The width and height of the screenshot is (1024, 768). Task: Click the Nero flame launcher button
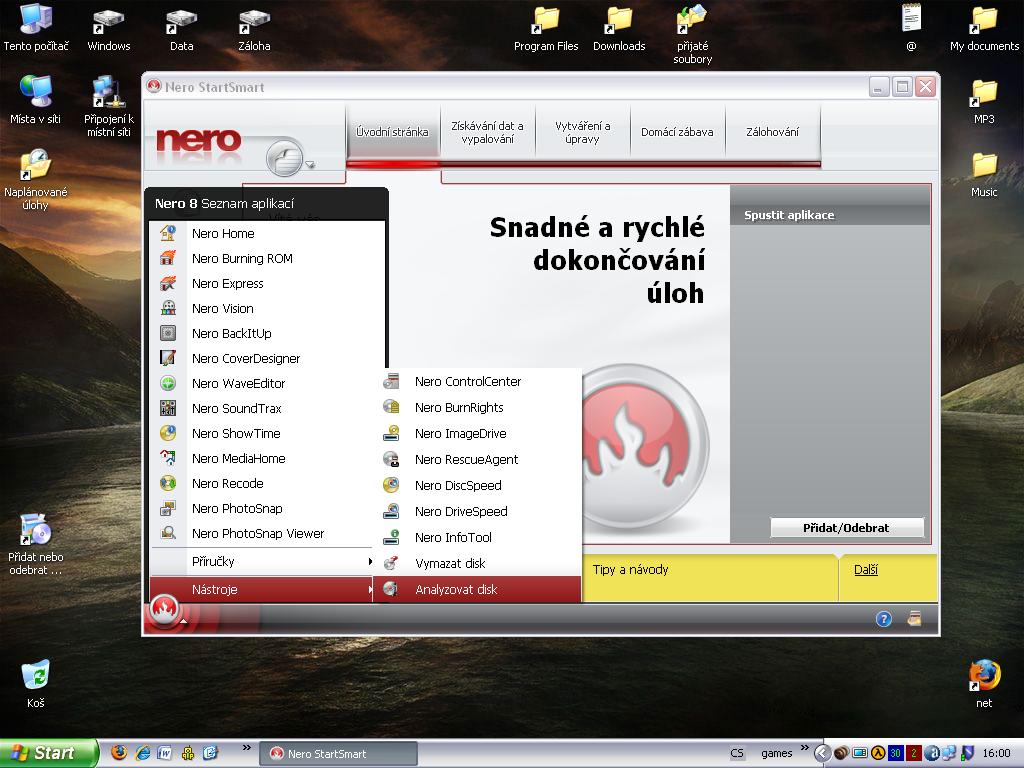click(x=165, y=610)
